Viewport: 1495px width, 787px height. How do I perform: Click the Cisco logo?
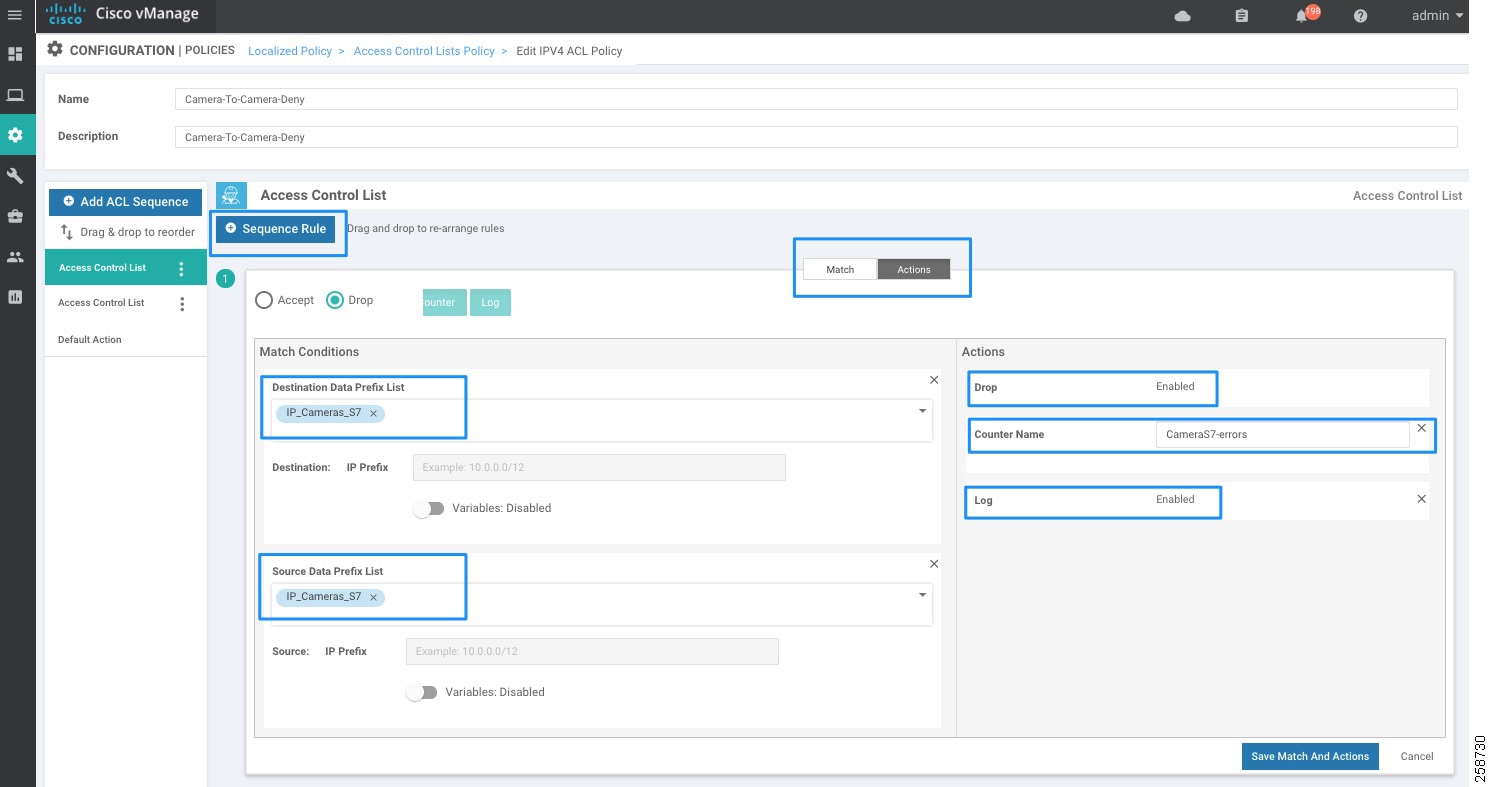click(x=65, y=15)
